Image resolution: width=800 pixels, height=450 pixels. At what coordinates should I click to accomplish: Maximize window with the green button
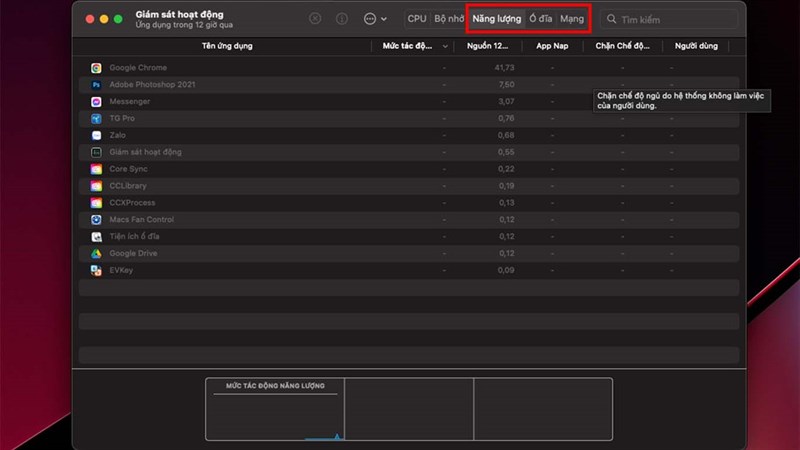coord(118,19)
